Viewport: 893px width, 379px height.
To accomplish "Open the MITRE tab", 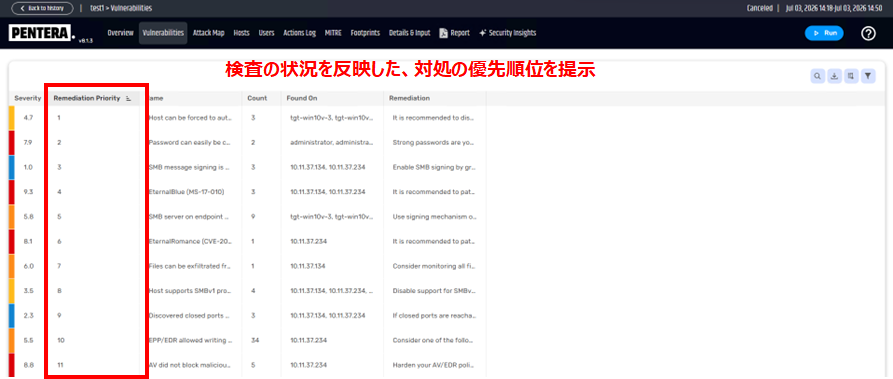I will (x=333, y=33).
